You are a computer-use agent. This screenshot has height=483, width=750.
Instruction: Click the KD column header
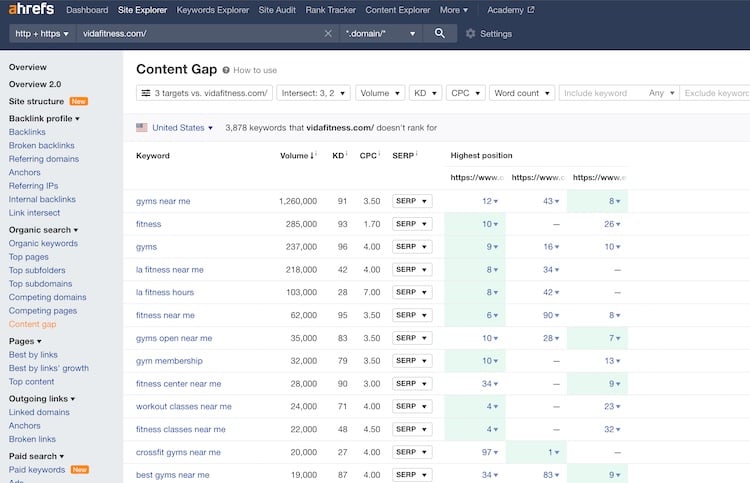pyautogui.click(x=339, y=155)
